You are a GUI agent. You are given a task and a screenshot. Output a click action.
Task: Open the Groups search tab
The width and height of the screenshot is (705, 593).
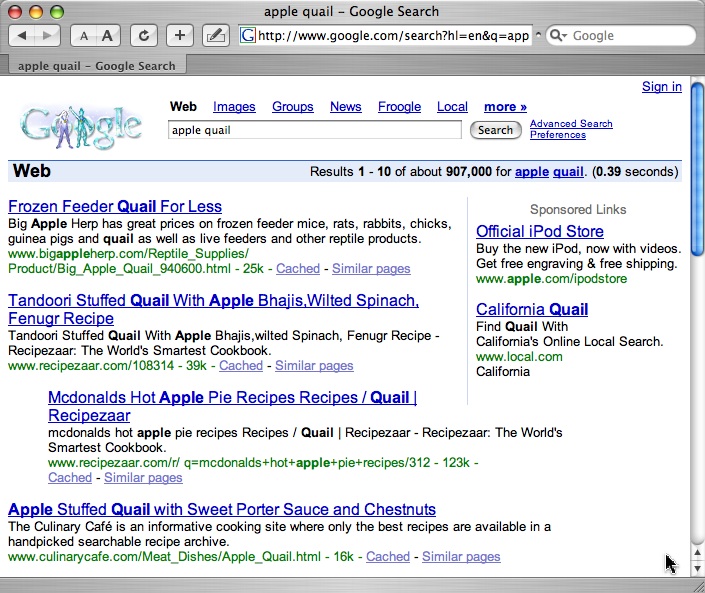[293, 107]
